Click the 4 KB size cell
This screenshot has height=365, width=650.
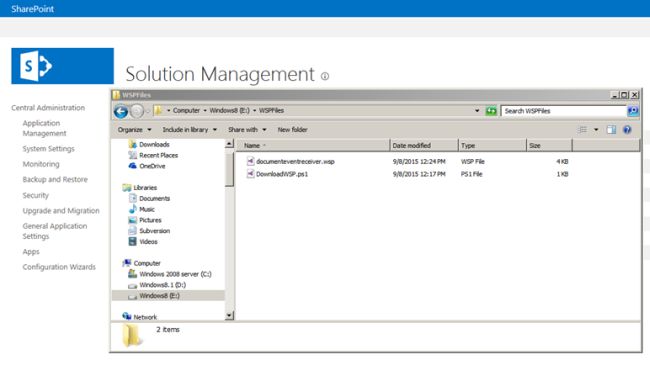(x=562, y=161)
